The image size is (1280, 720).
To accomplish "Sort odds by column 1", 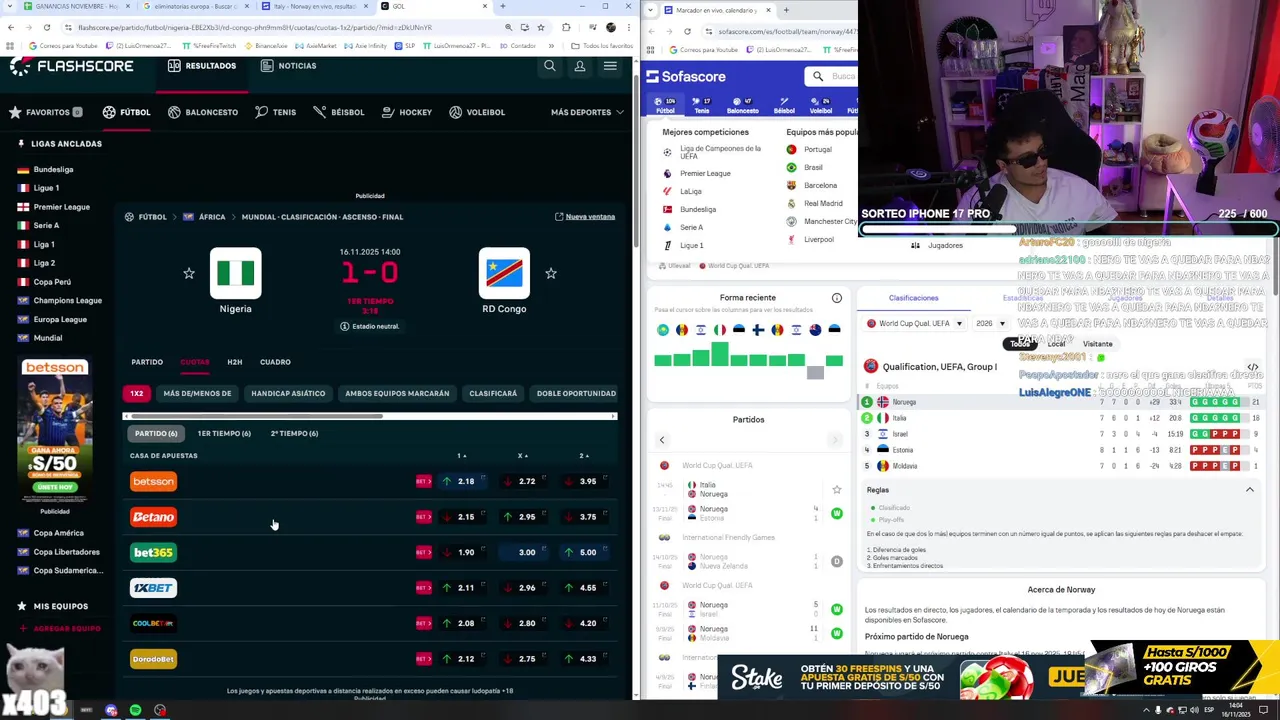I will [x=461, y=456].
